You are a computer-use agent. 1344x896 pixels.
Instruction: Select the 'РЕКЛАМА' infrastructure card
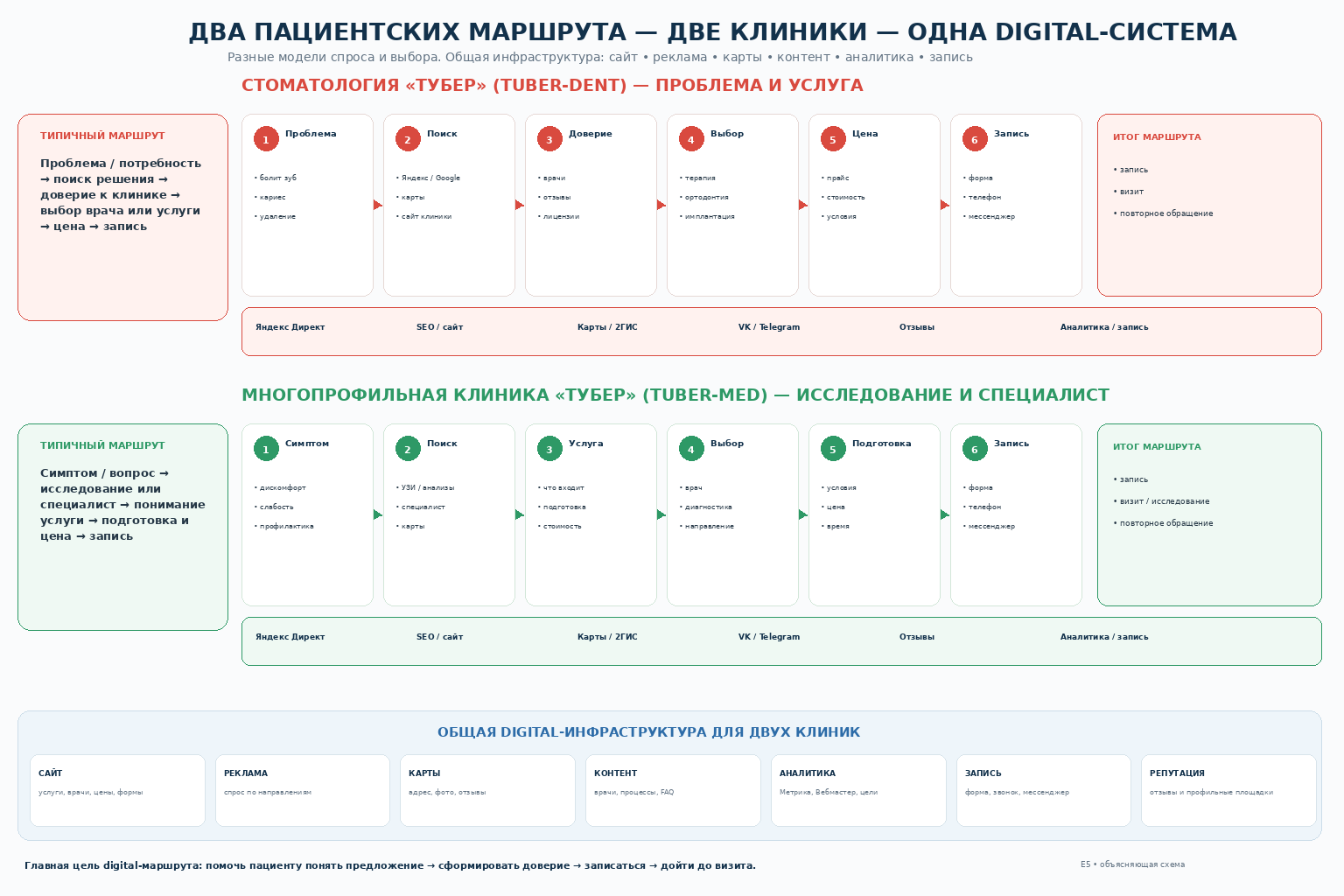pos(303,790)
